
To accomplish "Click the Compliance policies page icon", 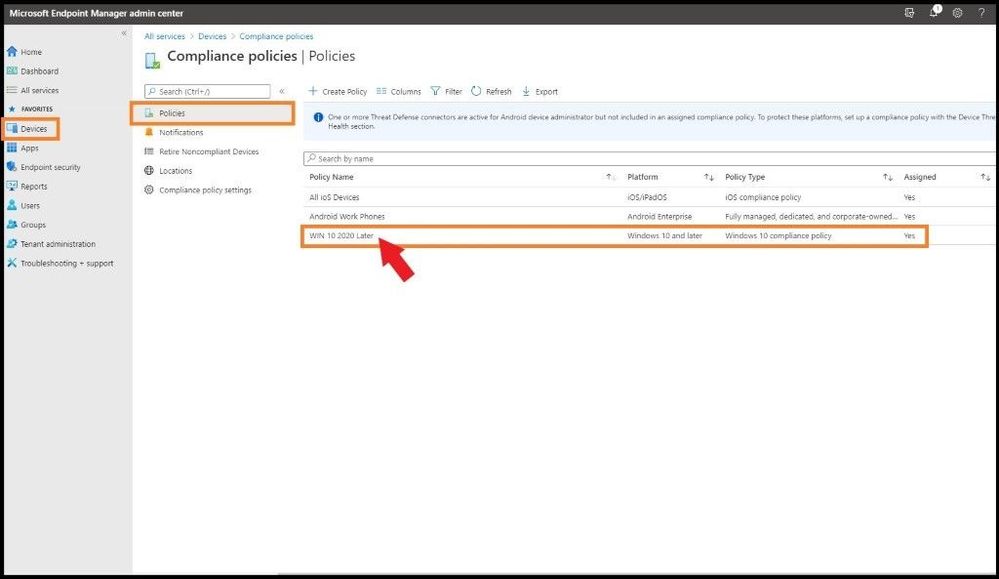I will 152,60.
